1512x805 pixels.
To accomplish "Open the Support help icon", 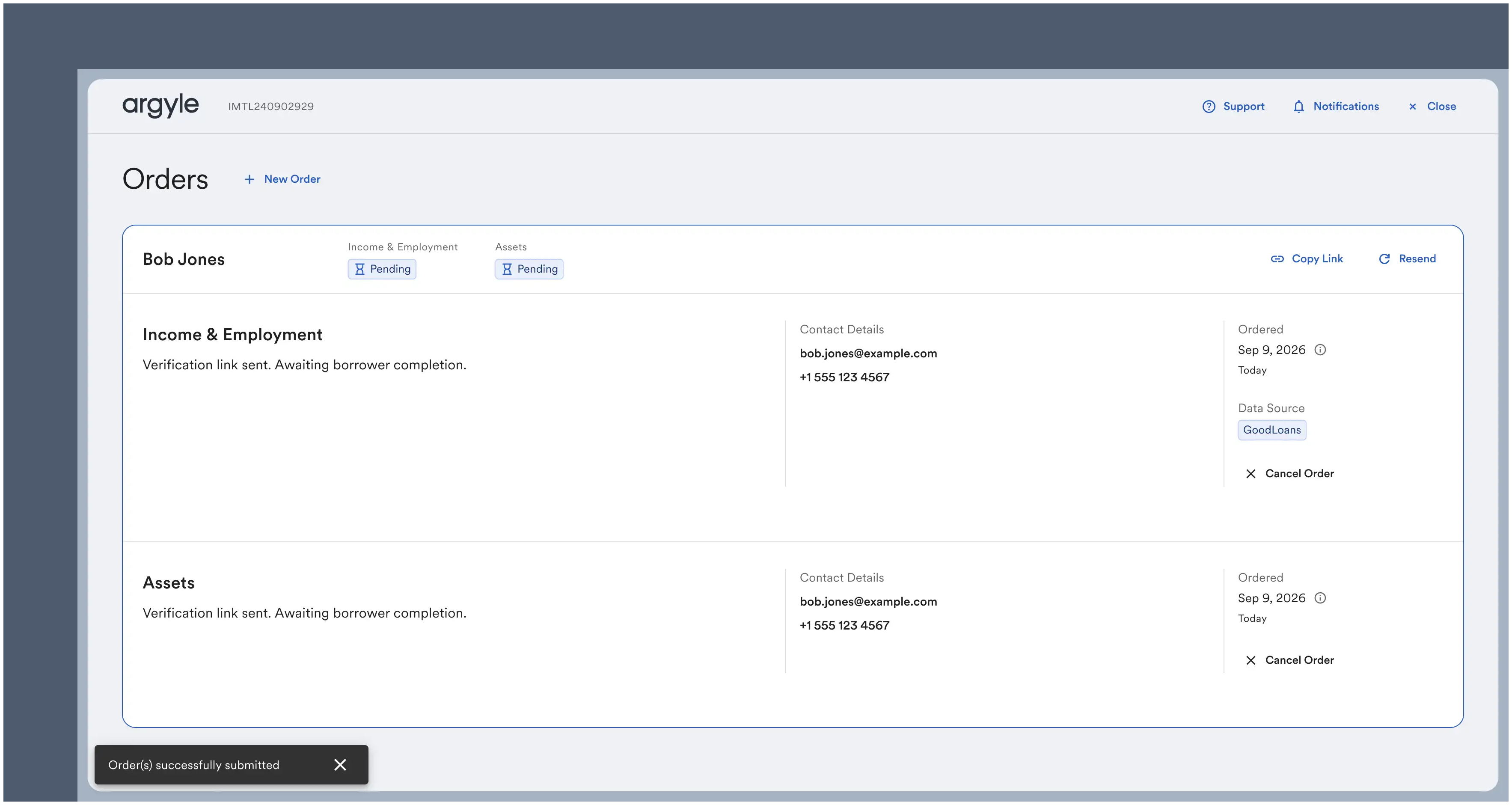I will (1209, 106).
